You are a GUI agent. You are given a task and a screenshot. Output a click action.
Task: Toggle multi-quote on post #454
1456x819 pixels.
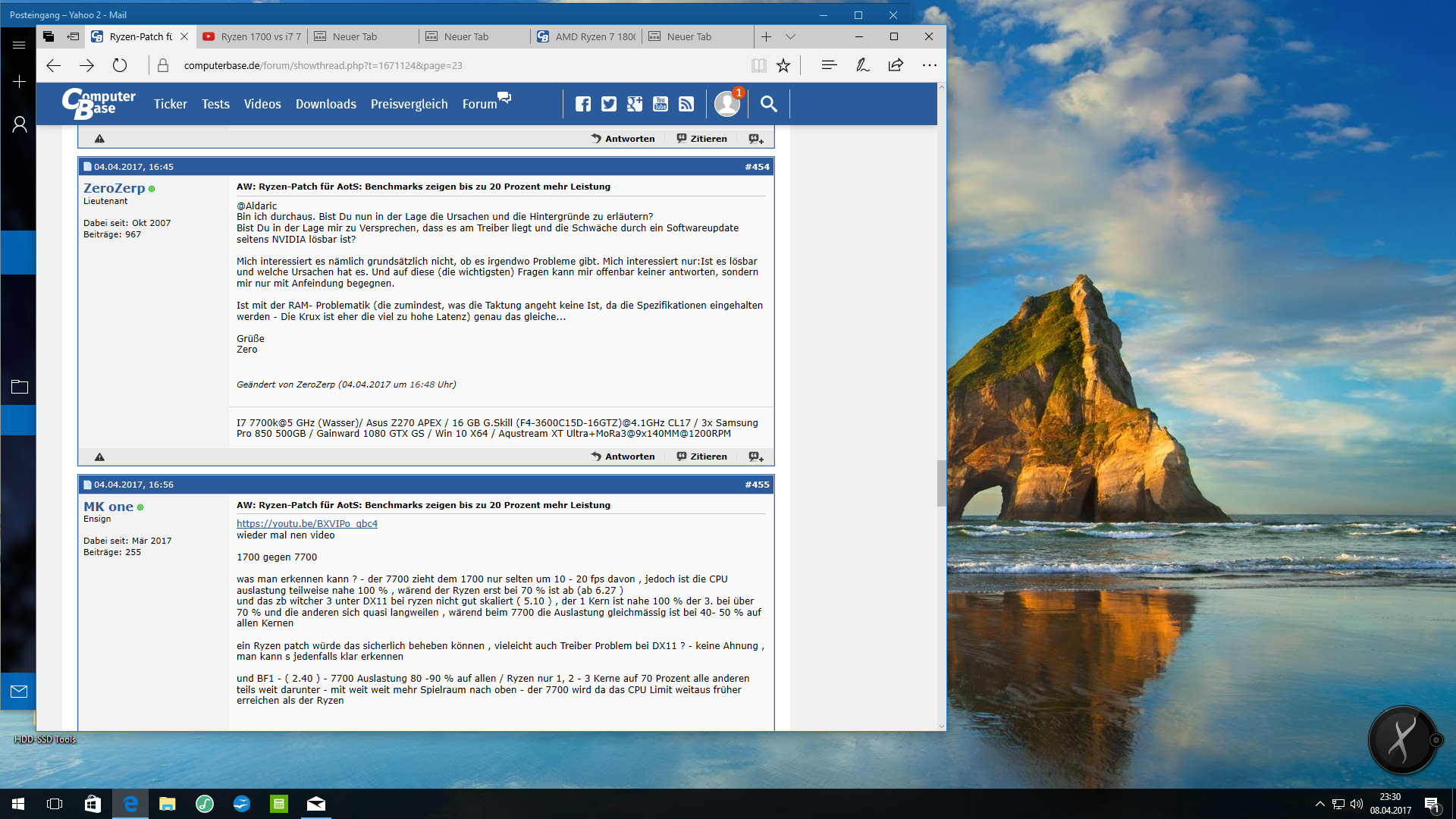tap(756, 457)
